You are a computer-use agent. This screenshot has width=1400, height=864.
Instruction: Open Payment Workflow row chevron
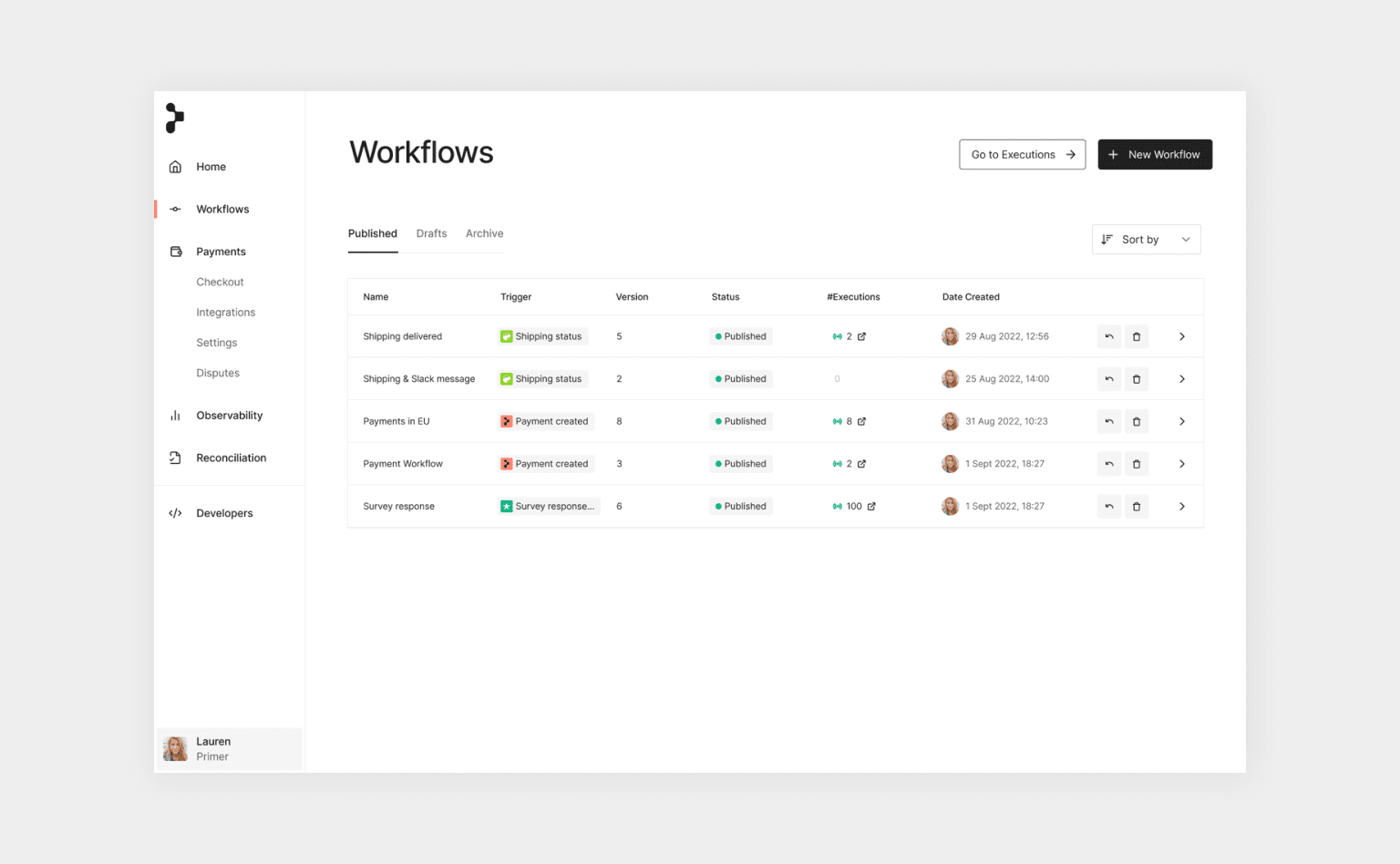1182,464
